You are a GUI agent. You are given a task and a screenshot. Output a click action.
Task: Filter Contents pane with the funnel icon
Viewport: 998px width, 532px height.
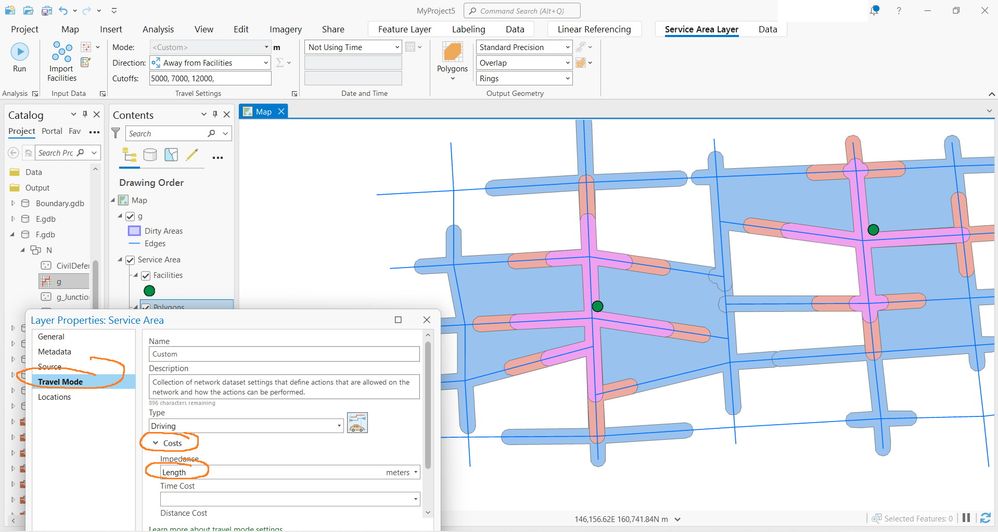tap(116, 133)
